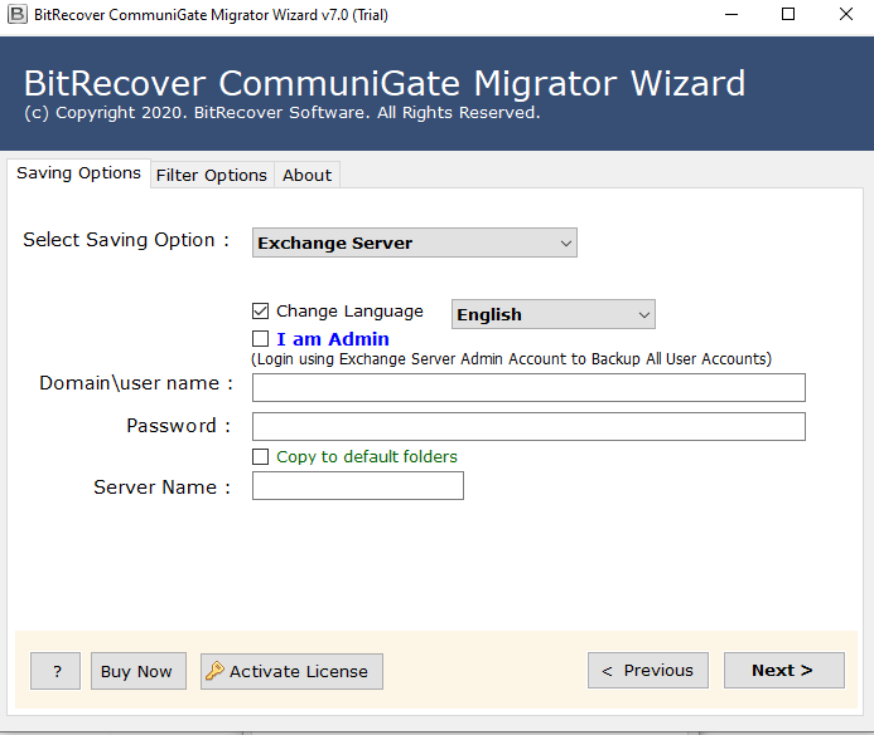Uncheck the Change Language checkbox
Image resolution: width=874 pixels, height=735 pixels.
(x=261, y=311)
